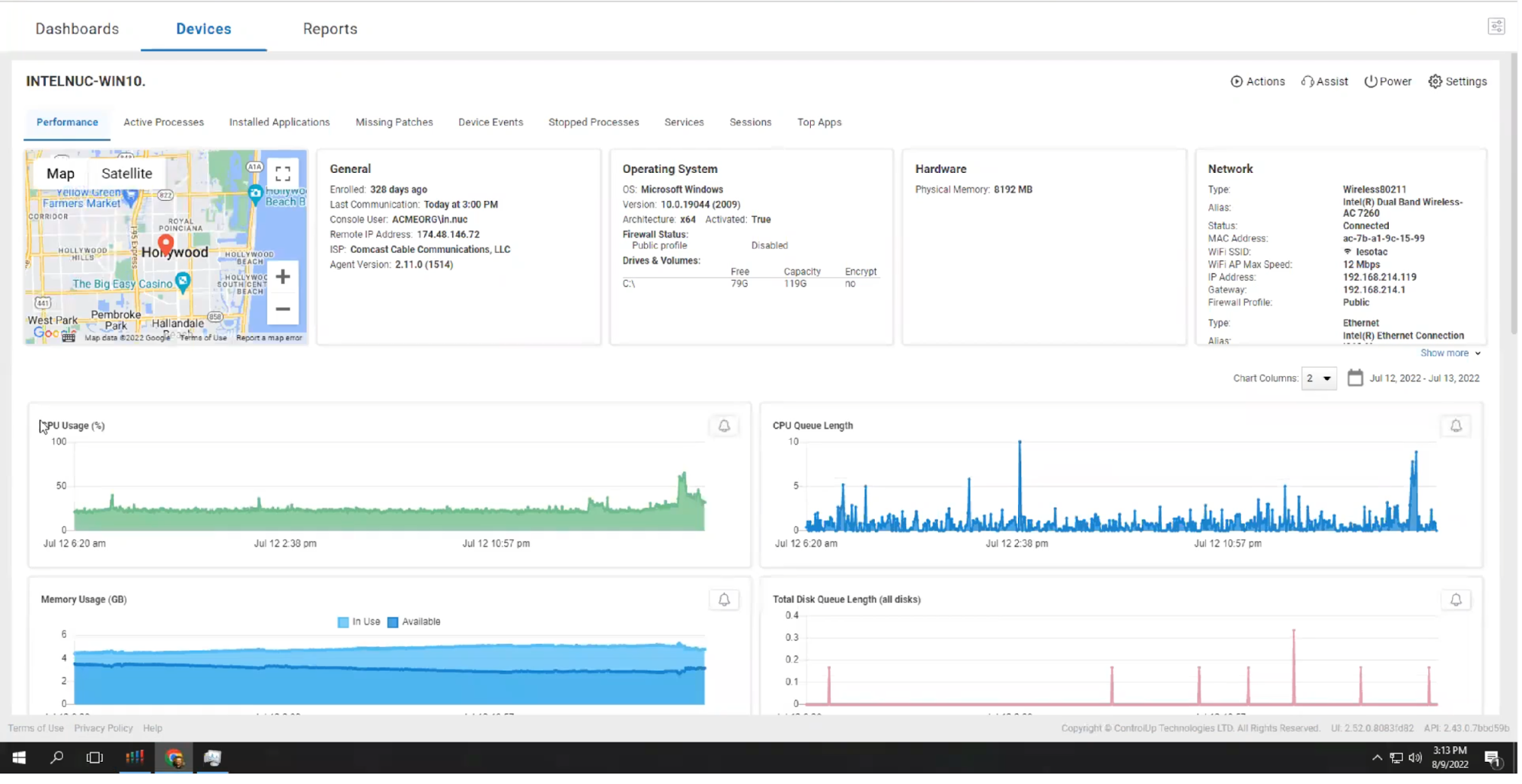Set alert bell on Memory Usage chart
This screenshot has height=784, width=1522.
tap(725, 601)
